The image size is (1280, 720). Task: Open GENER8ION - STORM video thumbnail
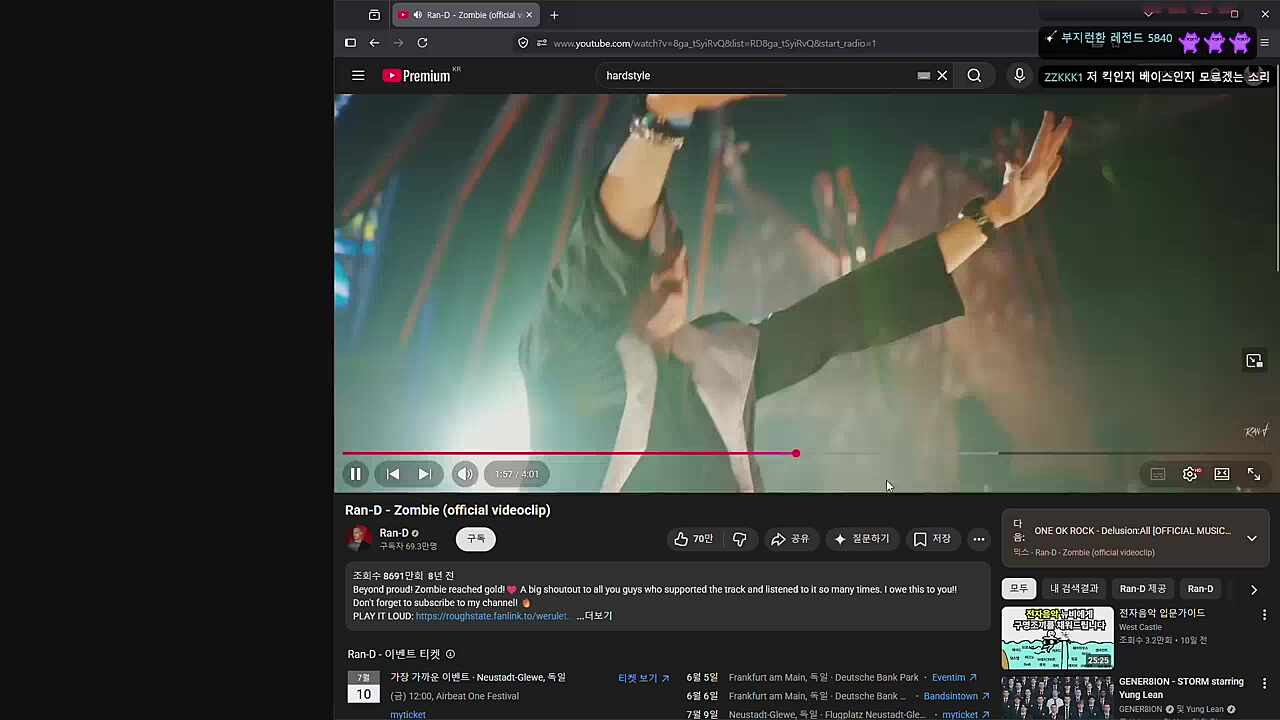(x=1057, y=698)
